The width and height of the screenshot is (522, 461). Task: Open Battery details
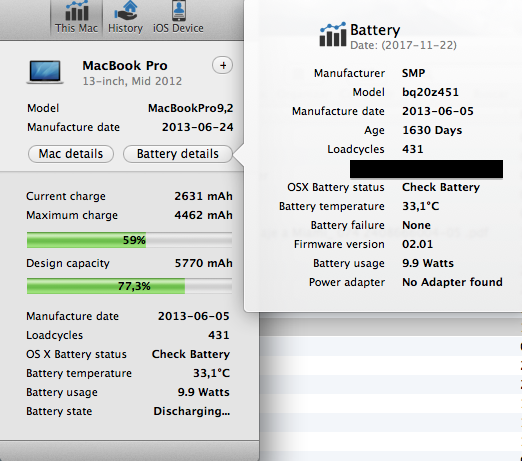tap(178, 154)
